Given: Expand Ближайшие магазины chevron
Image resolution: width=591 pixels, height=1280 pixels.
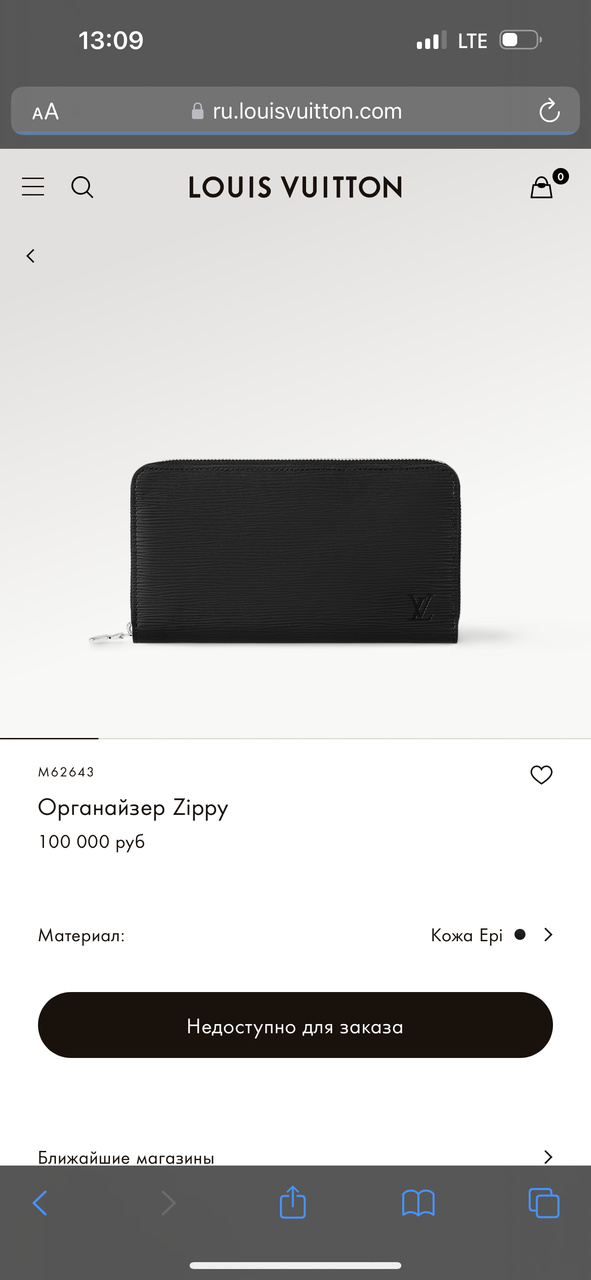Looking at the screenshot, I should [548, 1157].
